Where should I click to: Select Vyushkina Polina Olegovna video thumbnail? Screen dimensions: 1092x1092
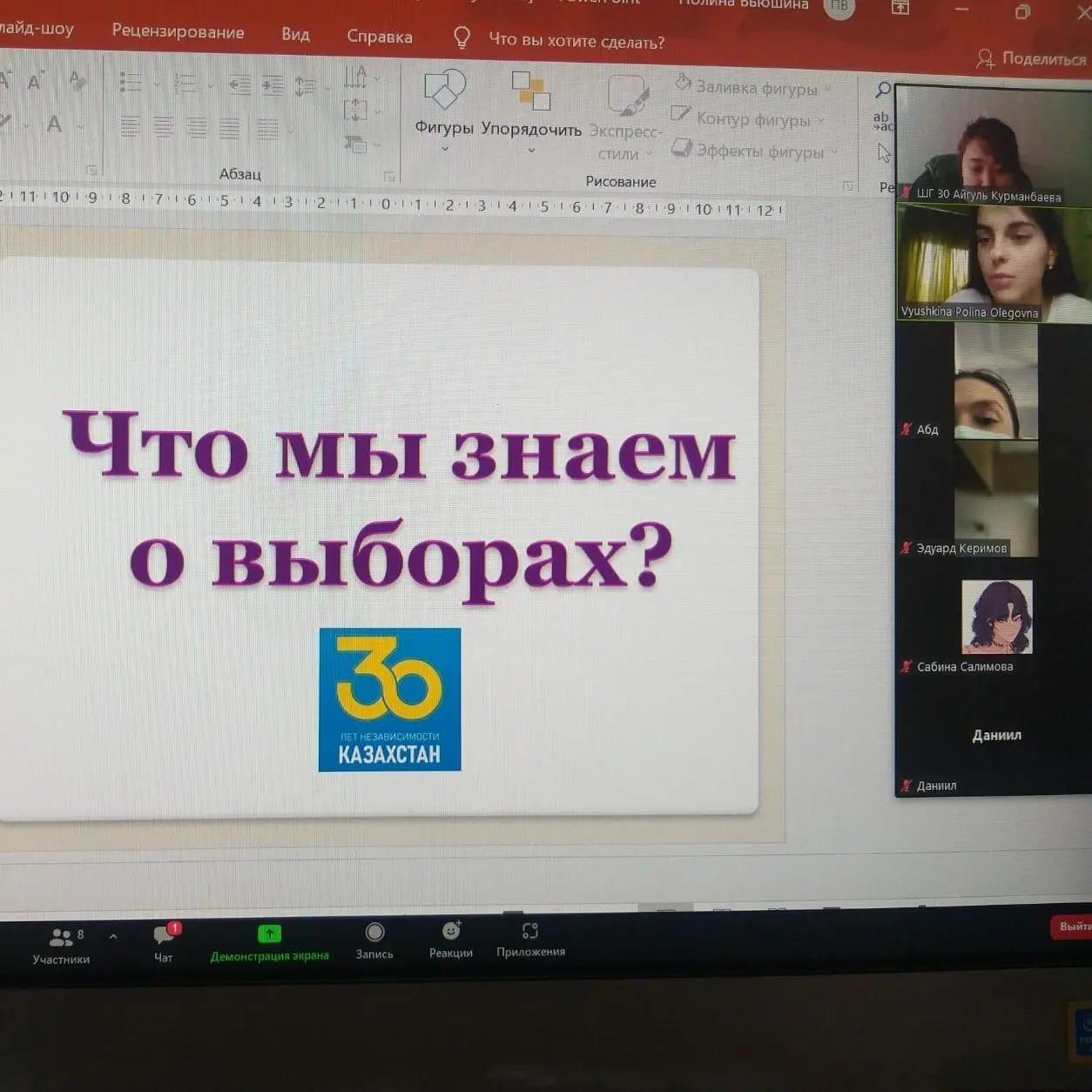tap(993, 264)
